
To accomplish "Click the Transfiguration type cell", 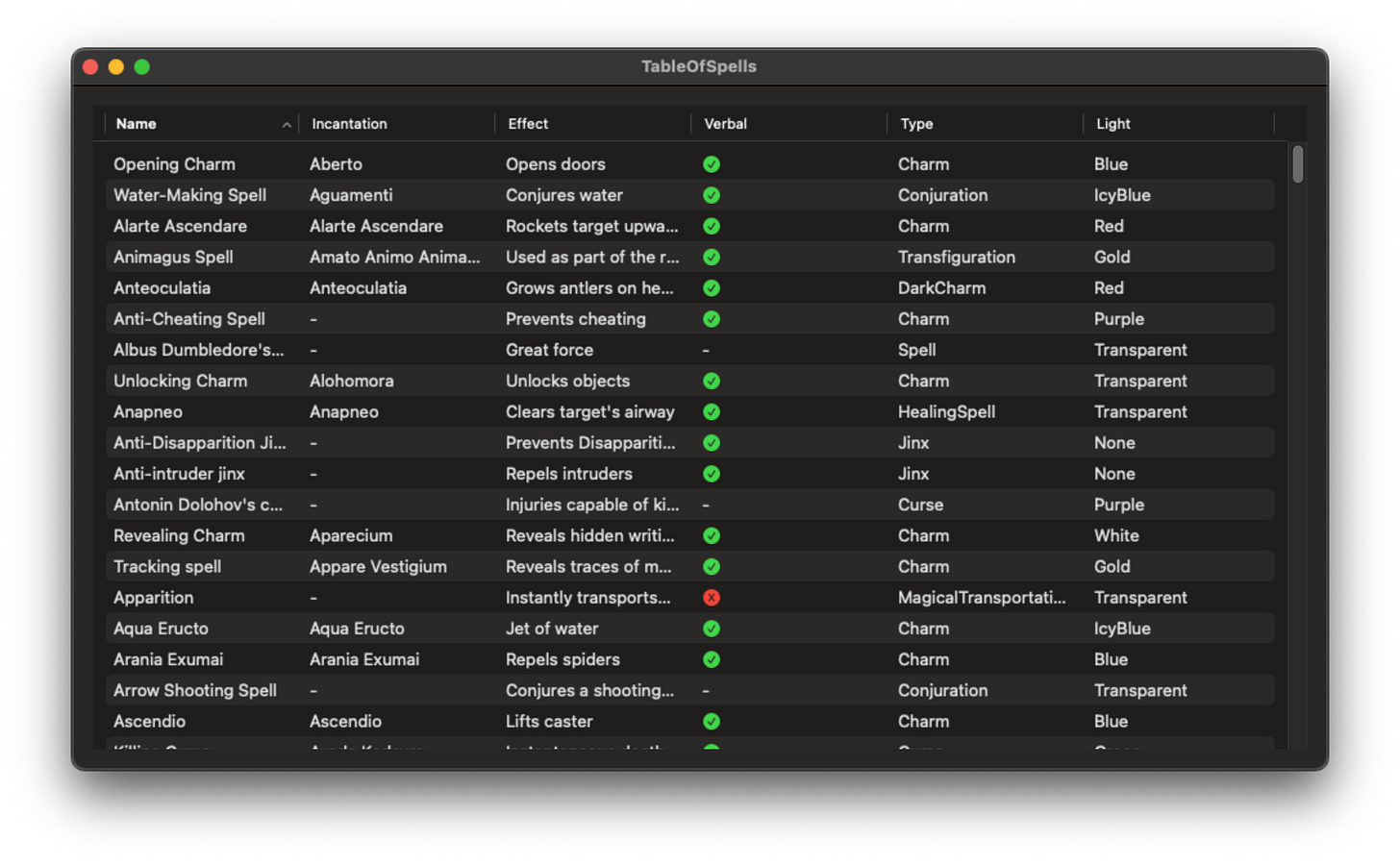I will point(957,257).
